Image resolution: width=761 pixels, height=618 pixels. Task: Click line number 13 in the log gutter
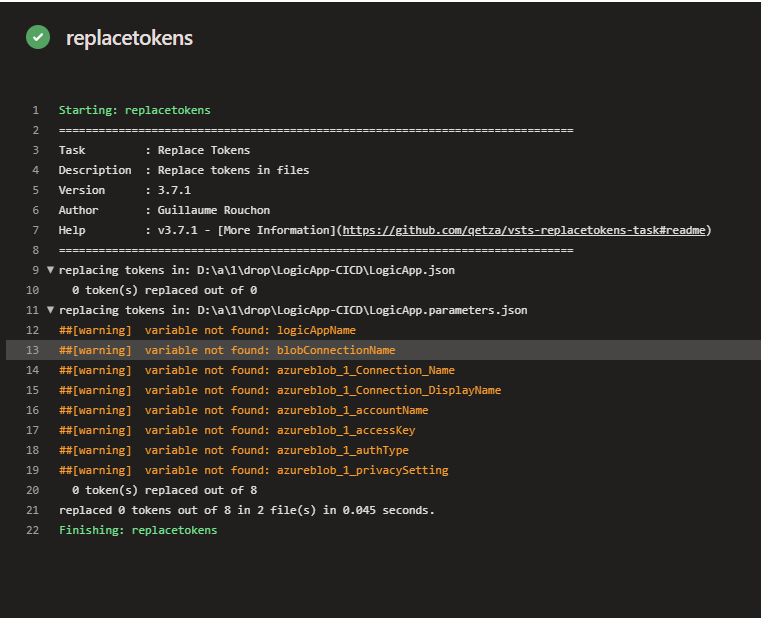(33, 350)
